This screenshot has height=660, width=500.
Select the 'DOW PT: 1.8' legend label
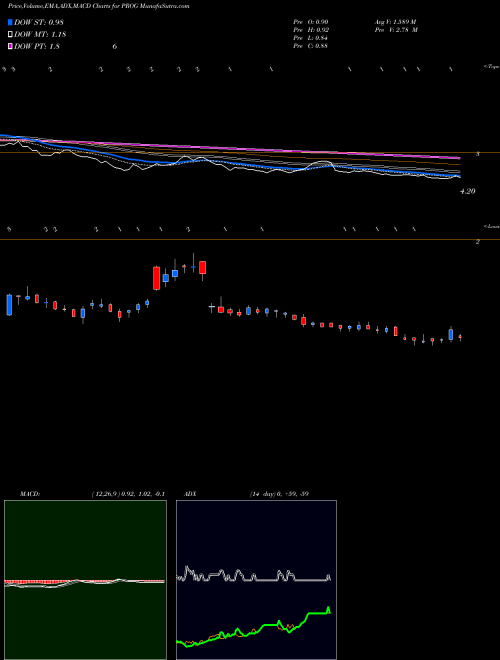point(37,46)
